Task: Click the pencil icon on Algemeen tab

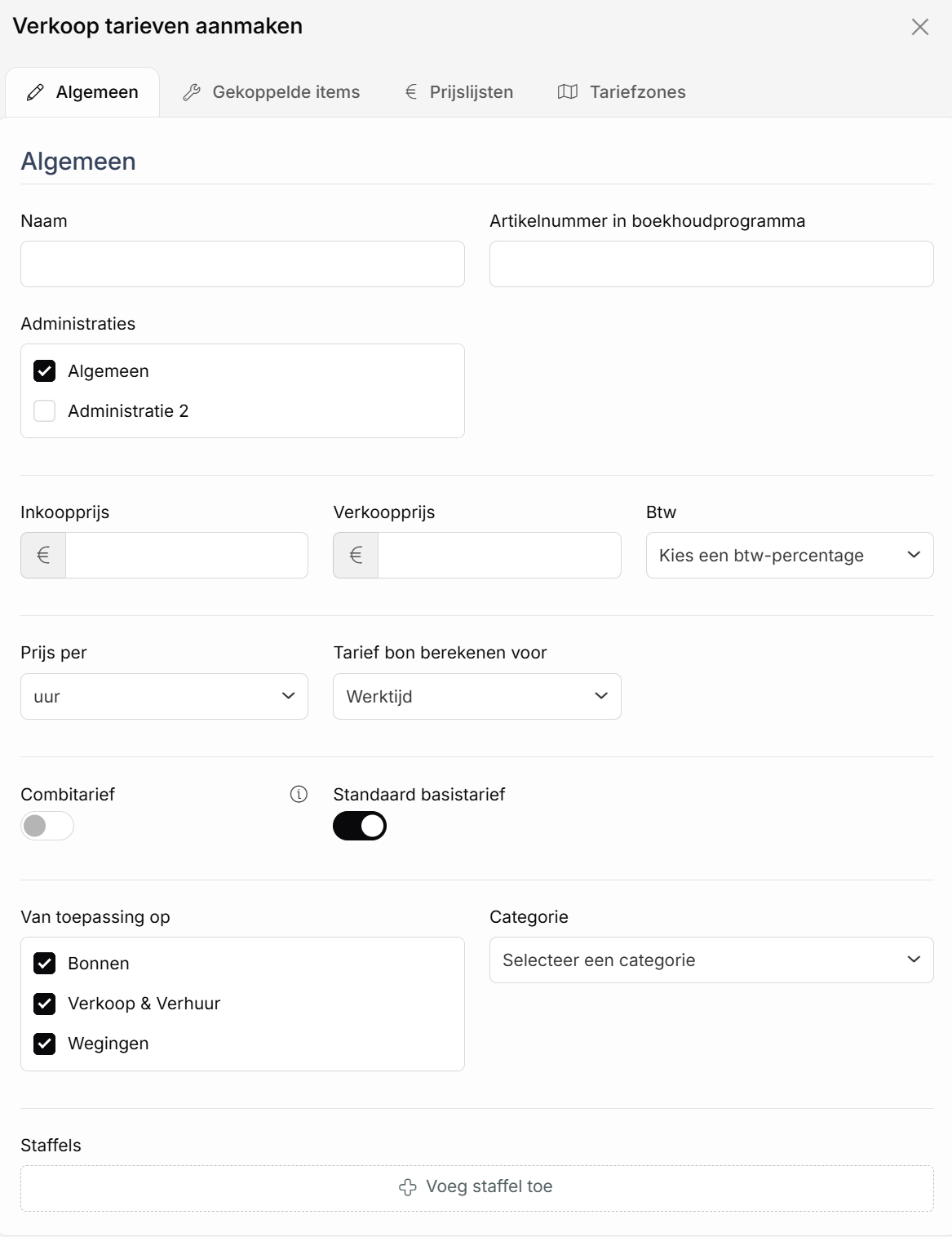Action: point(35,92)
